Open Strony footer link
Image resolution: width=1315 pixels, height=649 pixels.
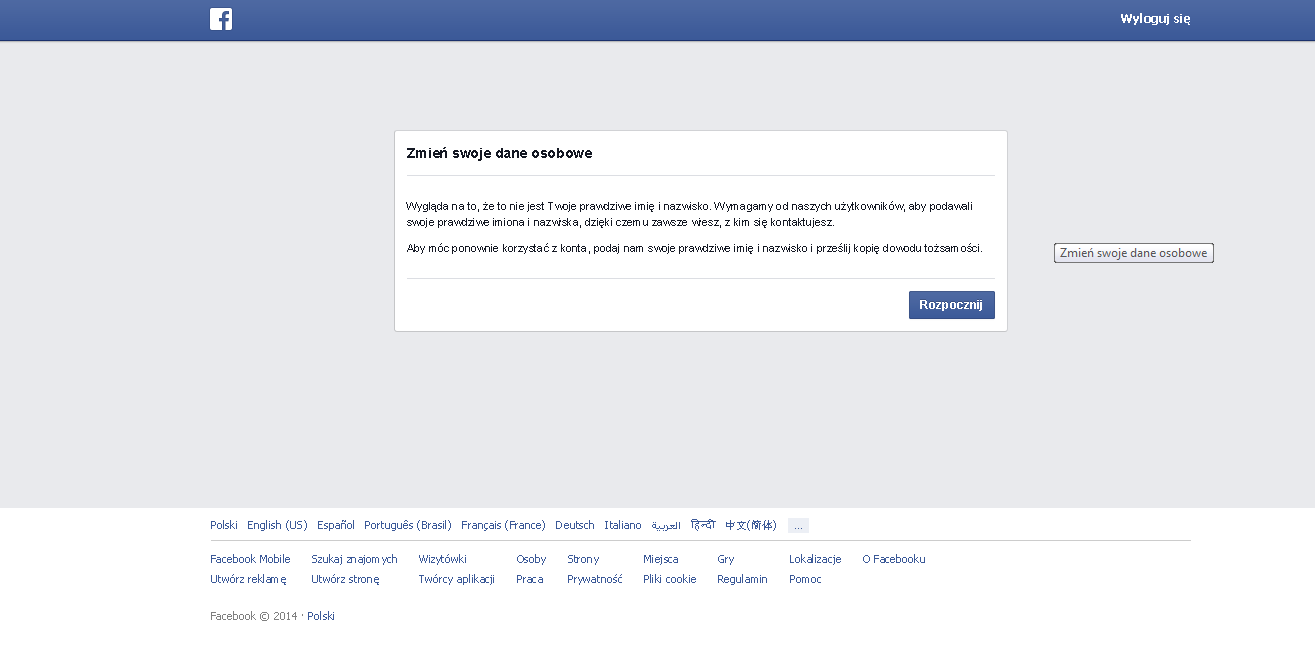pos(583,559)
